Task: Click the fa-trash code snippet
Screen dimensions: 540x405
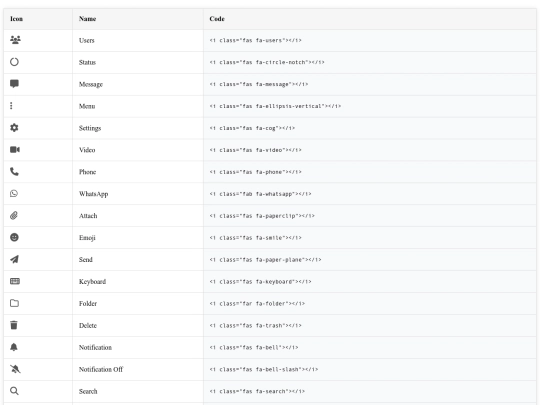Action: (256, 325)
